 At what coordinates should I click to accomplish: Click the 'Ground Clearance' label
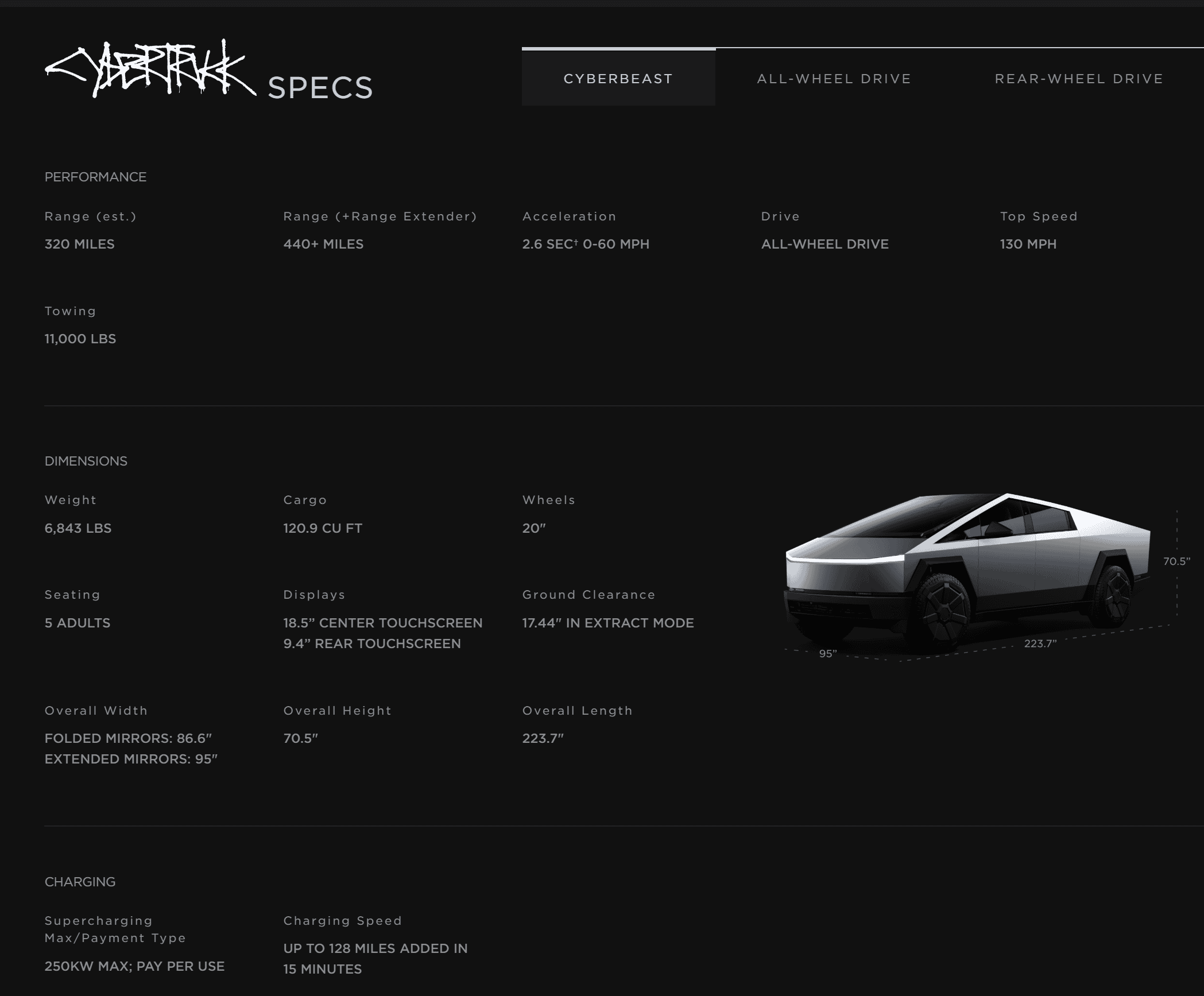pos(589,595)
